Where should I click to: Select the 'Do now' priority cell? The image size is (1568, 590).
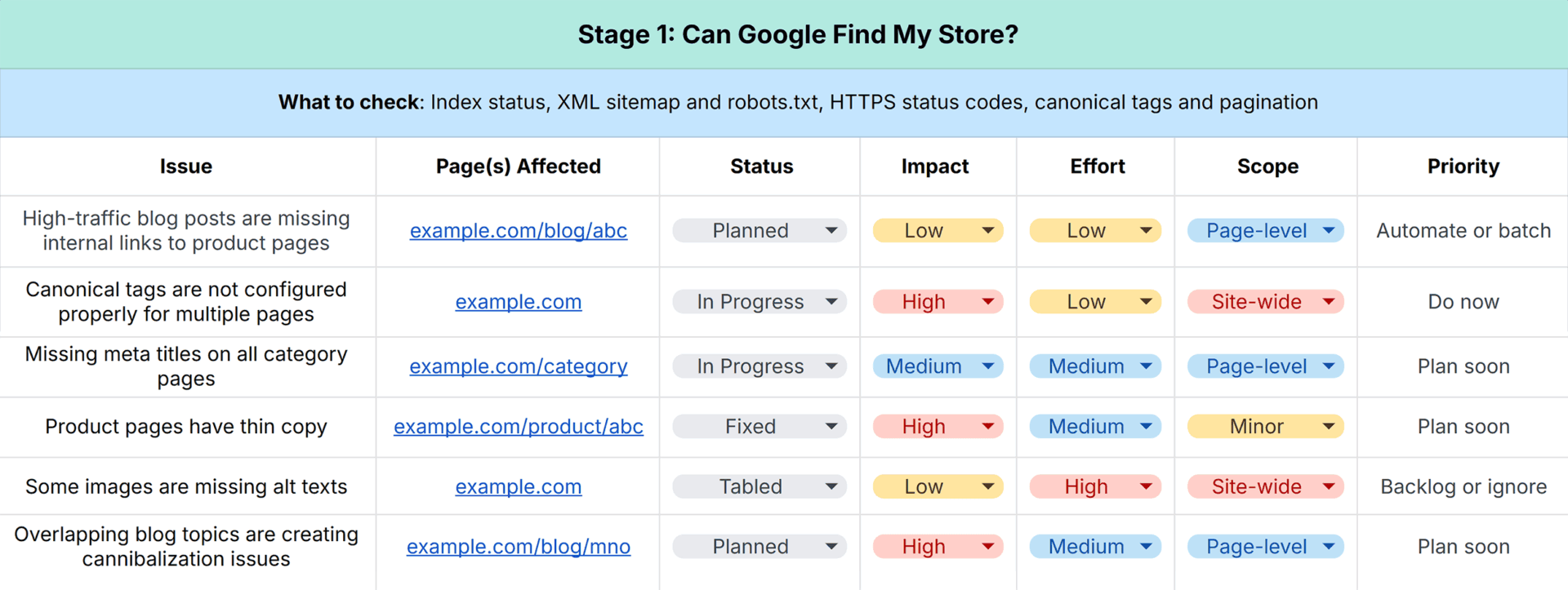pyautogui.click(x=1463, y=302)
